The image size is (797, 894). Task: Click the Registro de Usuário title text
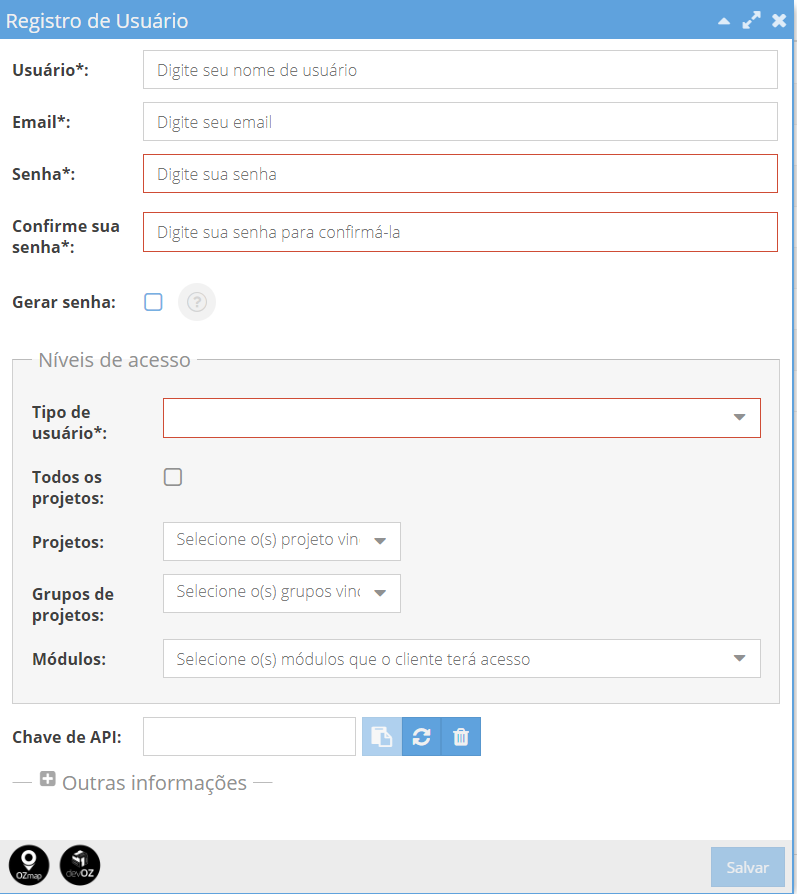[97, 21]
